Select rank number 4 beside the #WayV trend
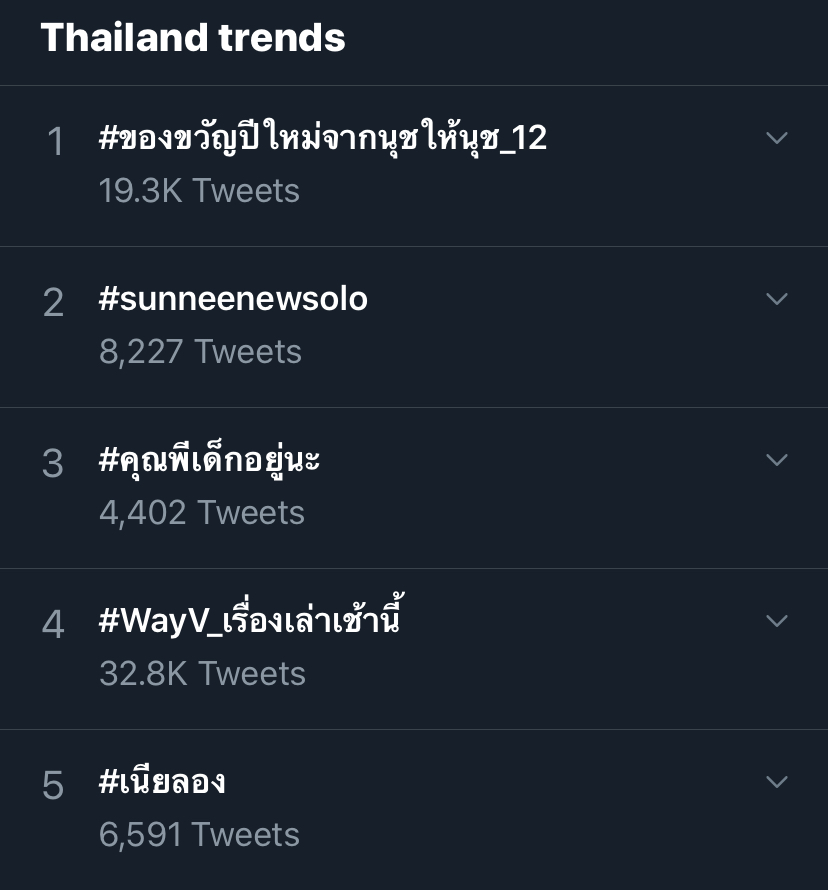The height and width of the screenshot is (890, 828). pos(54,625)
